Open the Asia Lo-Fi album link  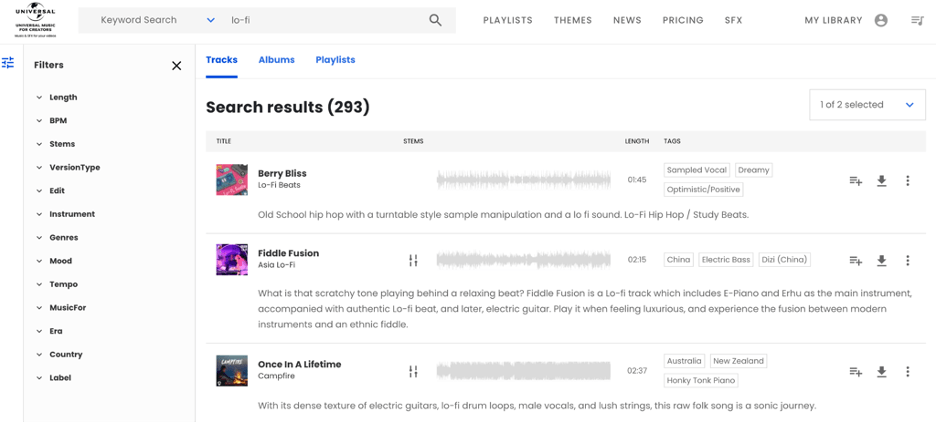pos(277,264)
